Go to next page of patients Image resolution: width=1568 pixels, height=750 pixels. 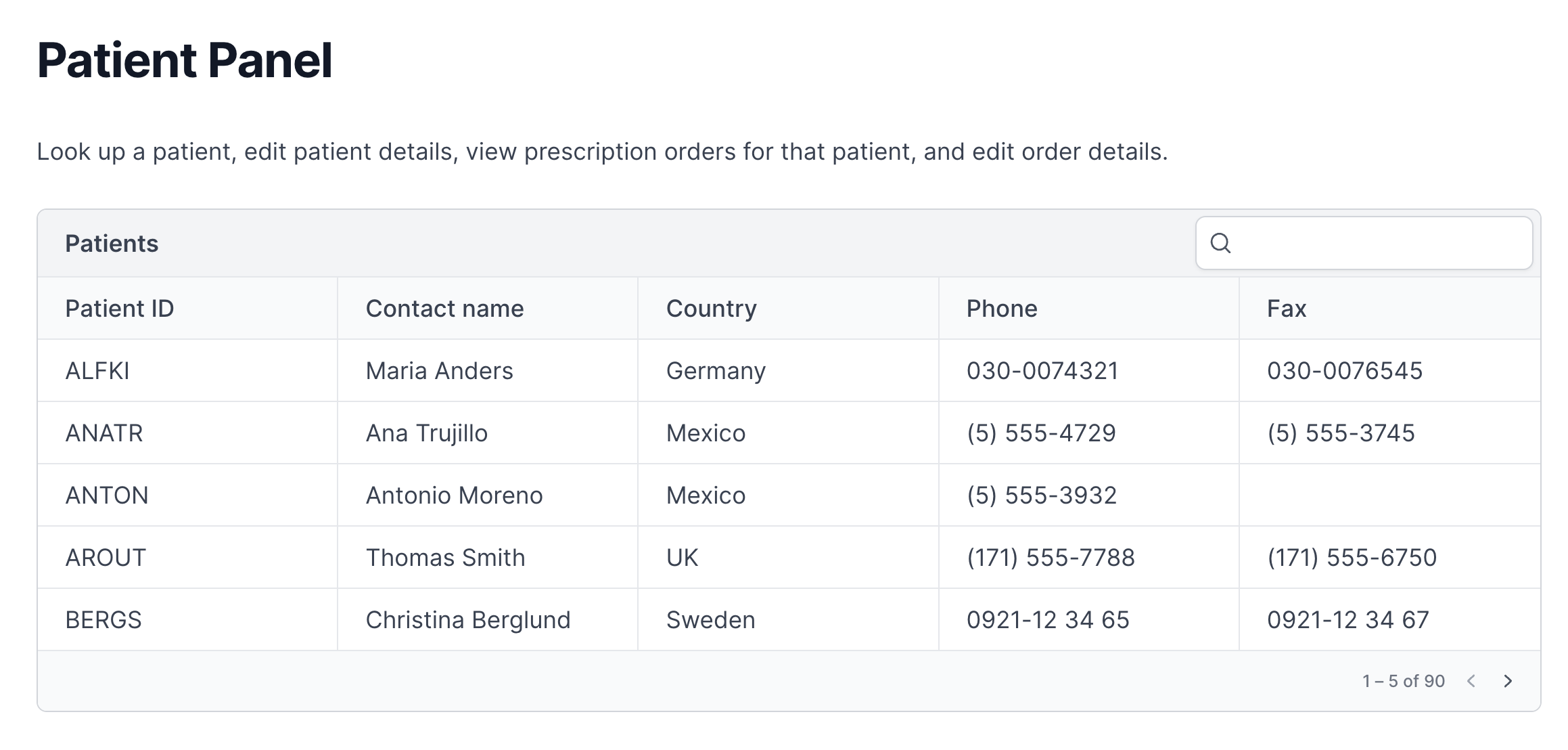(x=1508, y=681)
